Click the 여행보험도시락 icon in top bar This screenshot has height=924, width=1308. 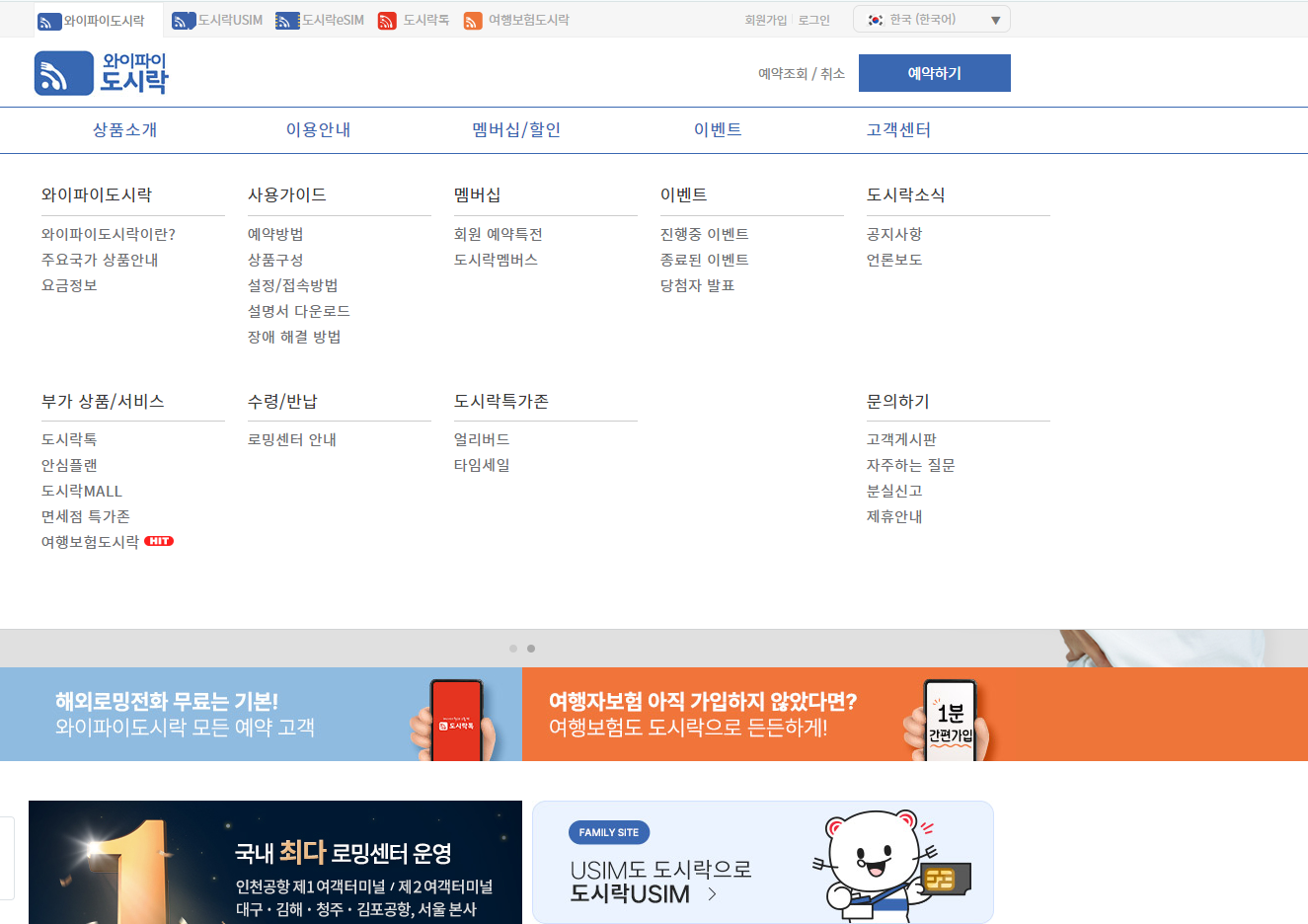click(x=472, y=19)
